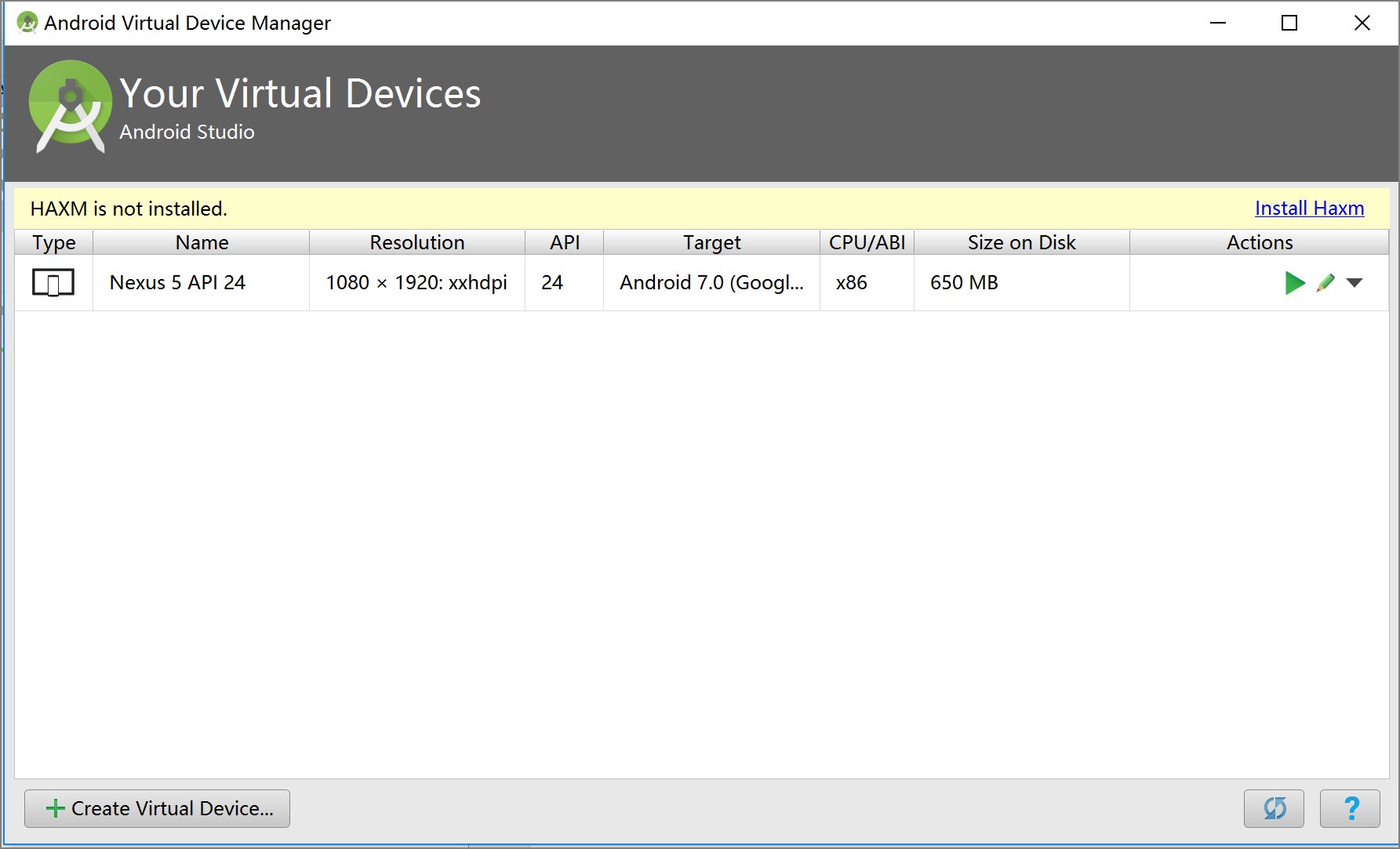Screen dimensions: 1400x849
Task: Open help with the question mark button
Action: [1350, 808]
